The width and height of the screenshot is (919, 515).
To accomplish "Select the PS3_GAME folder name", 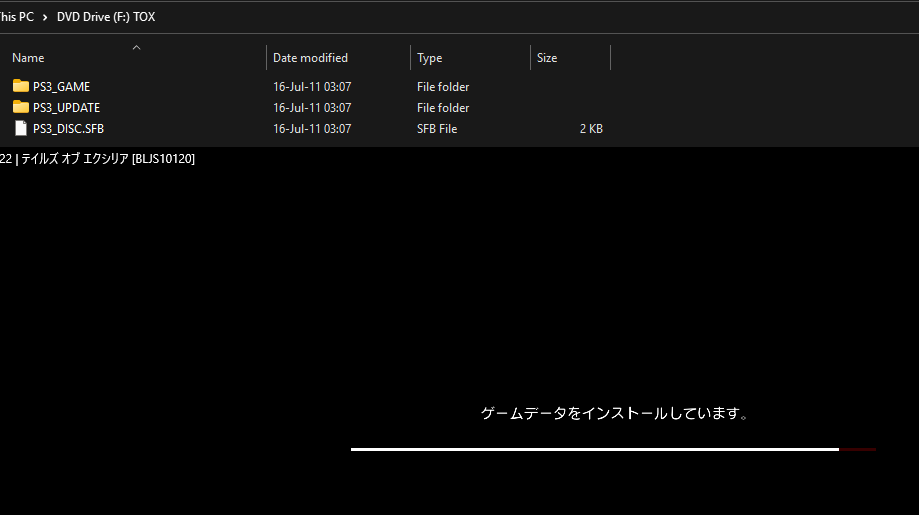I will click(62, 87).
